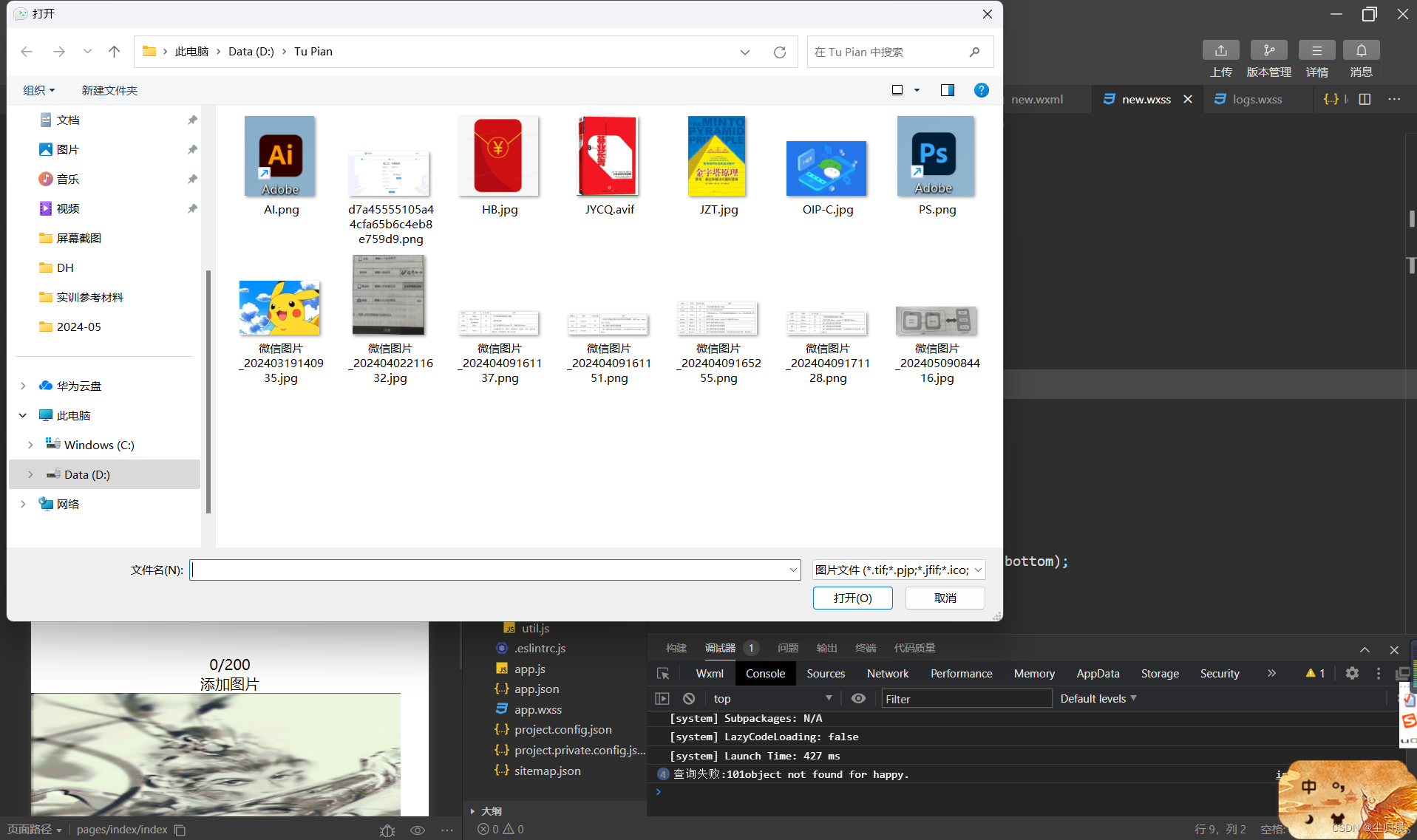Click 上传 upload icon in DevTools

point(1221,50)
